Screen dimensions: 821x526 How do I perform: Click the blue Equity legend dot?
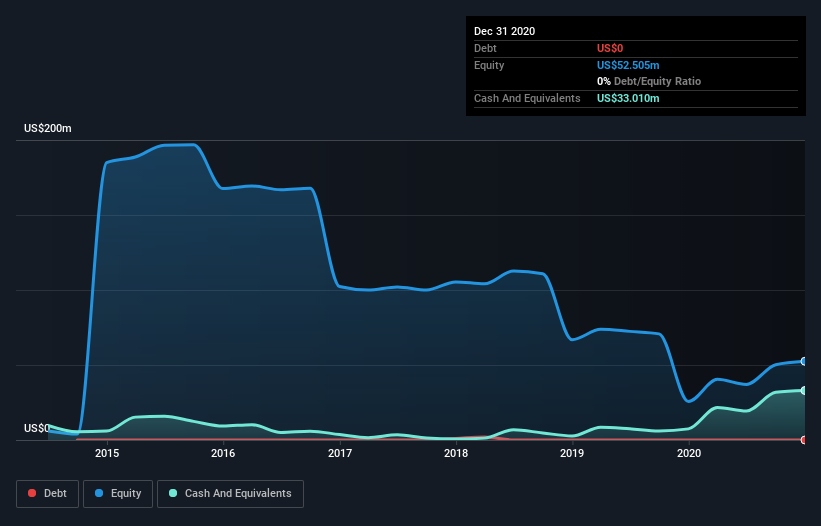(x=99, y=493)
